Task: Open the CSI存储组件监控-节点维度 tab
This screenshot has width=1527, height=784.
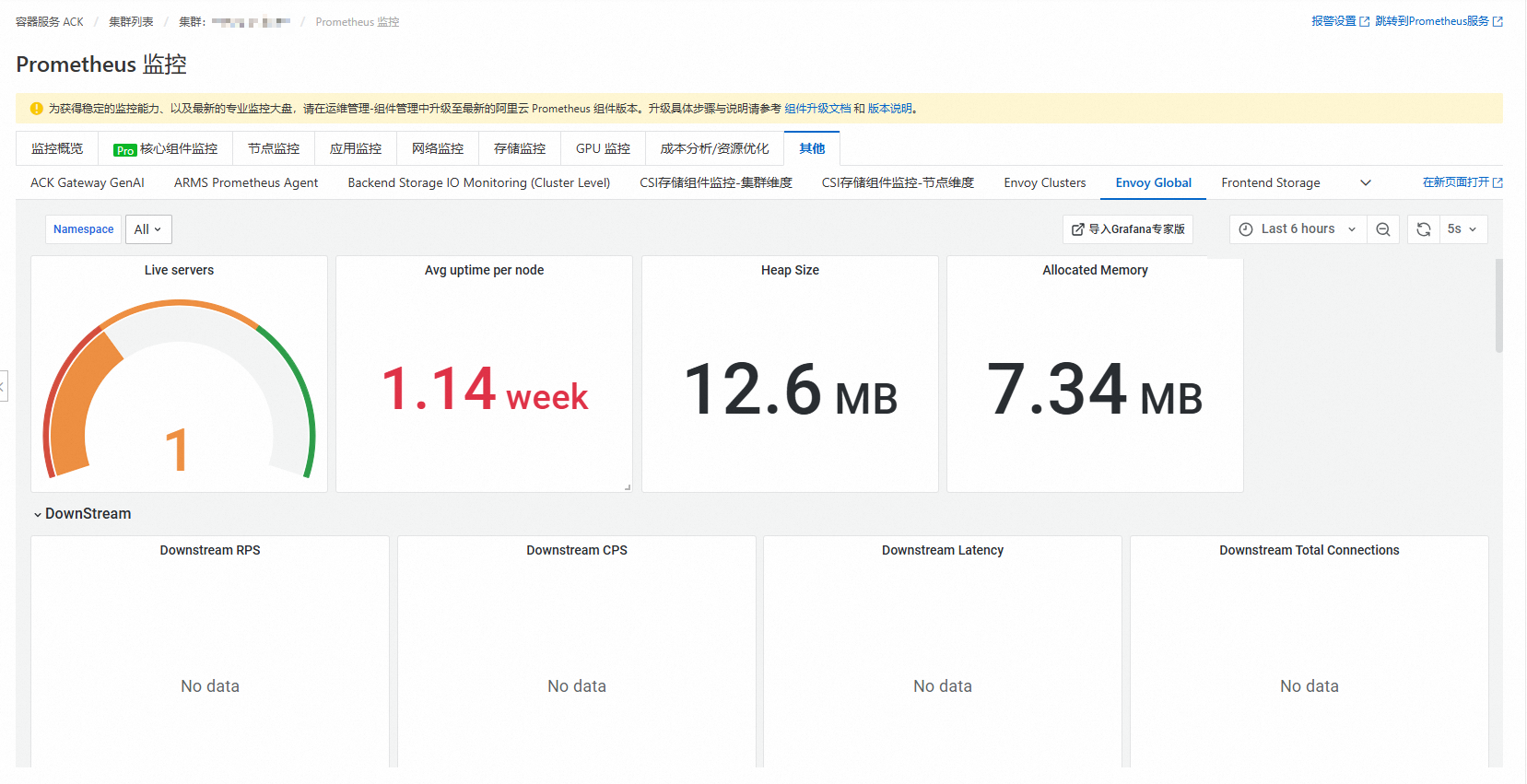Action: [898, 182]
